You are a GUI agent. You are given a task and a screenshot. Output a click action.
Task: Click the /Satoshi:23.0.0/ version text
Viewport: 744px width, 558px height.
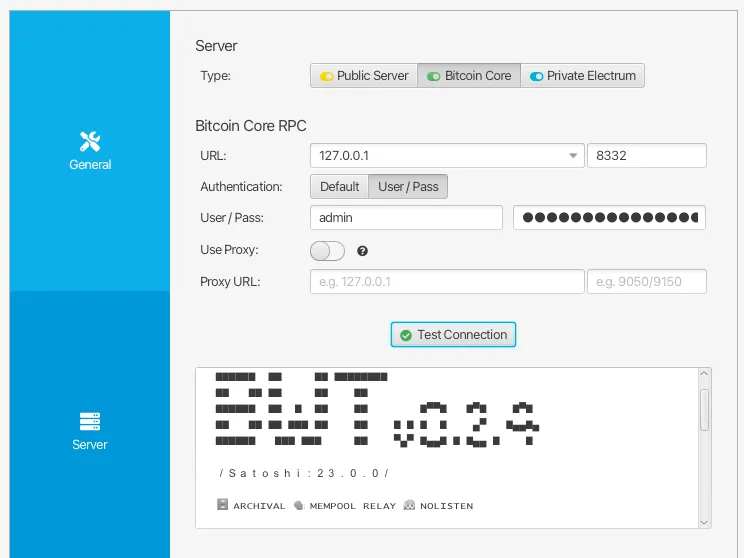pyautogui.click(x=304, y=474)
